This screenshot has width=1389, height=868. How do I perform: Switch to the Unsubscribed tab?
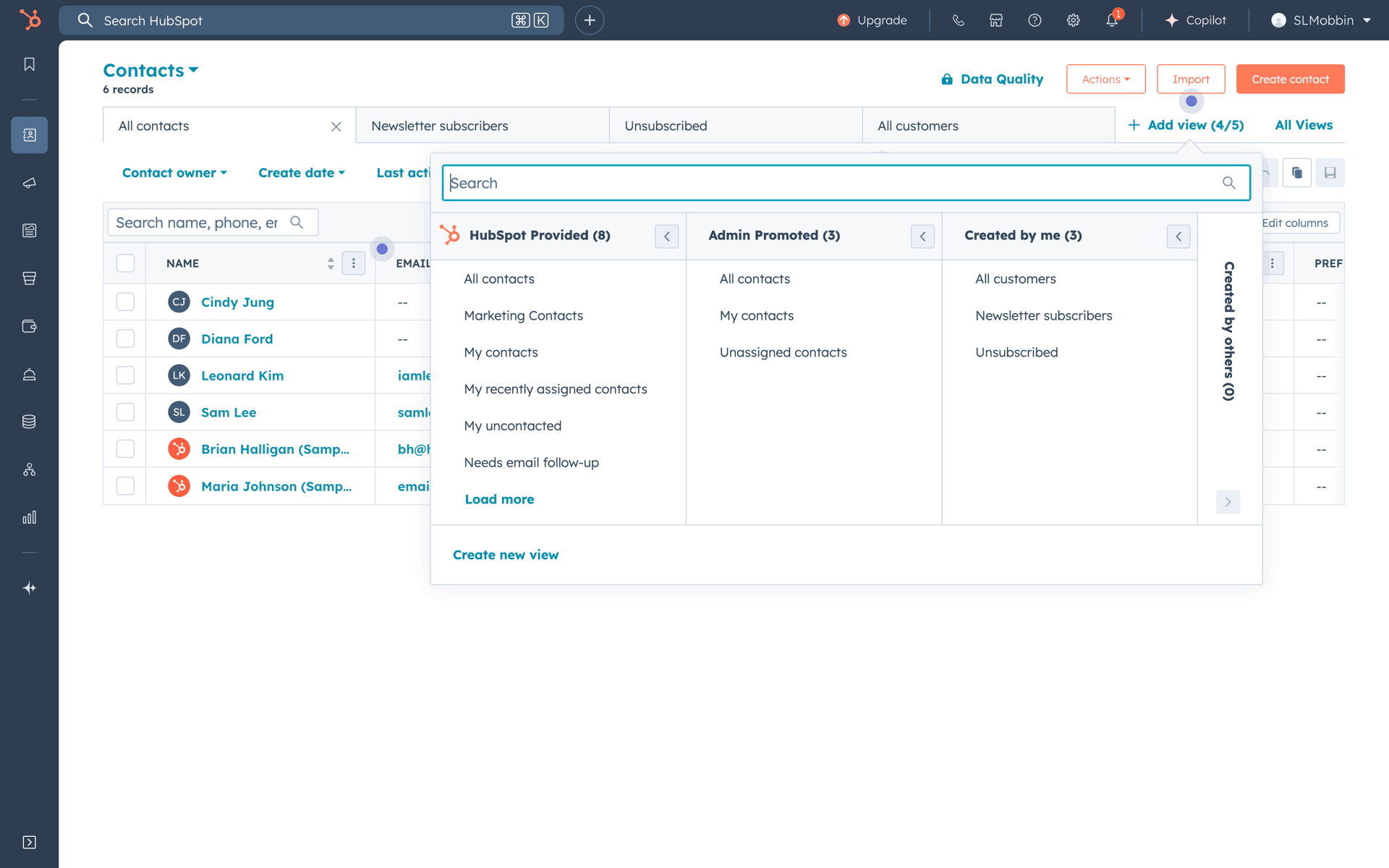pyautogui.click(x=736, y=126)
